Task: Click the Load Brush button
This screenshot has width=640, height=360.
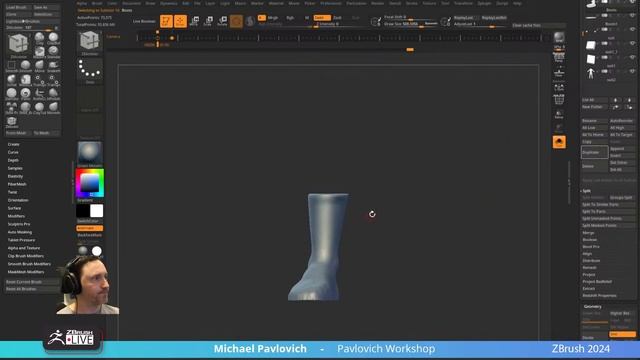Action: point(18,7)
